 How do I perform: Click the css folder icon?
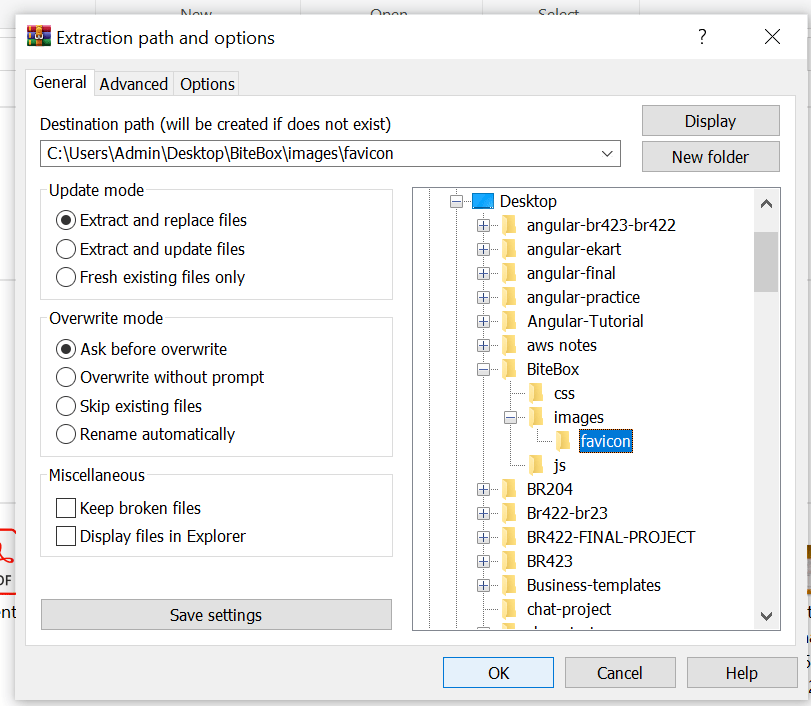pyautogui.click(x=536, y=393)
